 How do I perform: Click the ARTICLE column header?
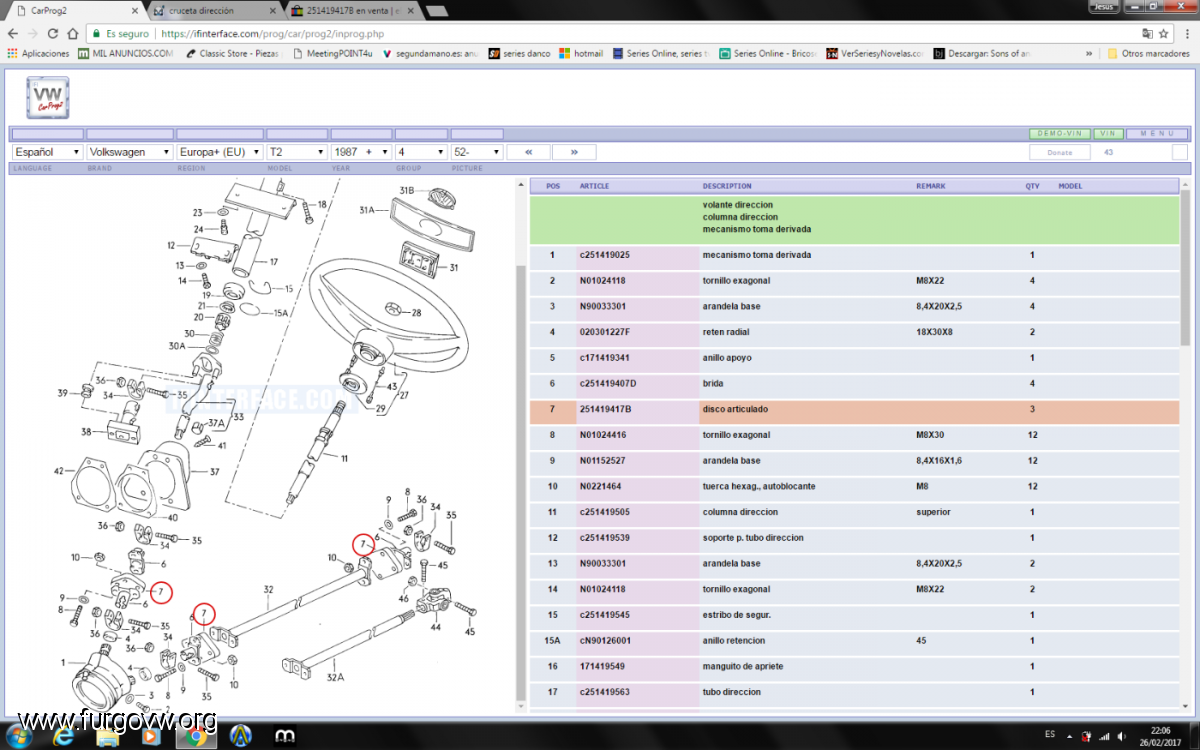pyautogui.click(x=594, y=186)
